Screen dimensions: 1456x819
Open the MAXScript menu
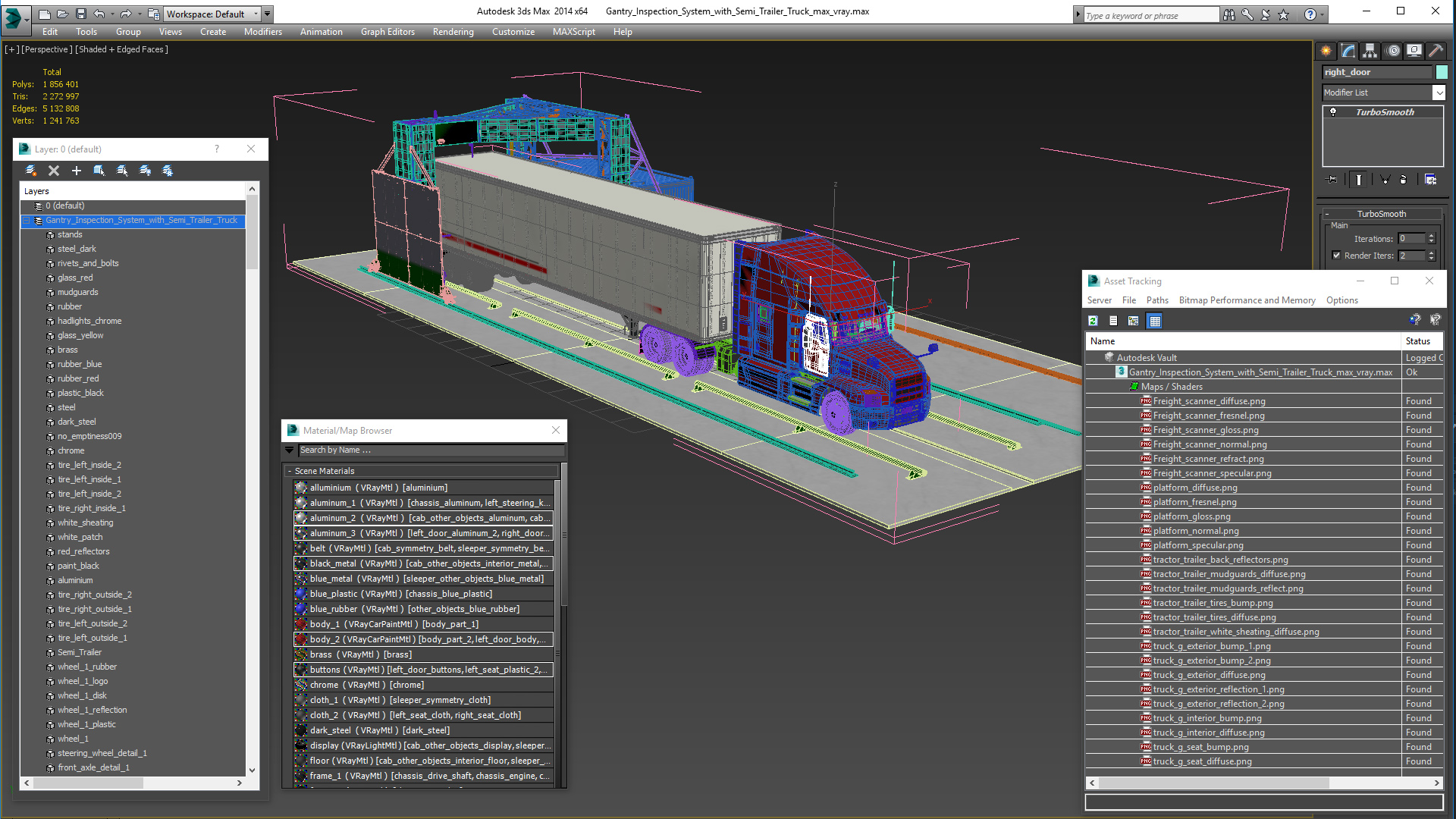click(573, 32)
